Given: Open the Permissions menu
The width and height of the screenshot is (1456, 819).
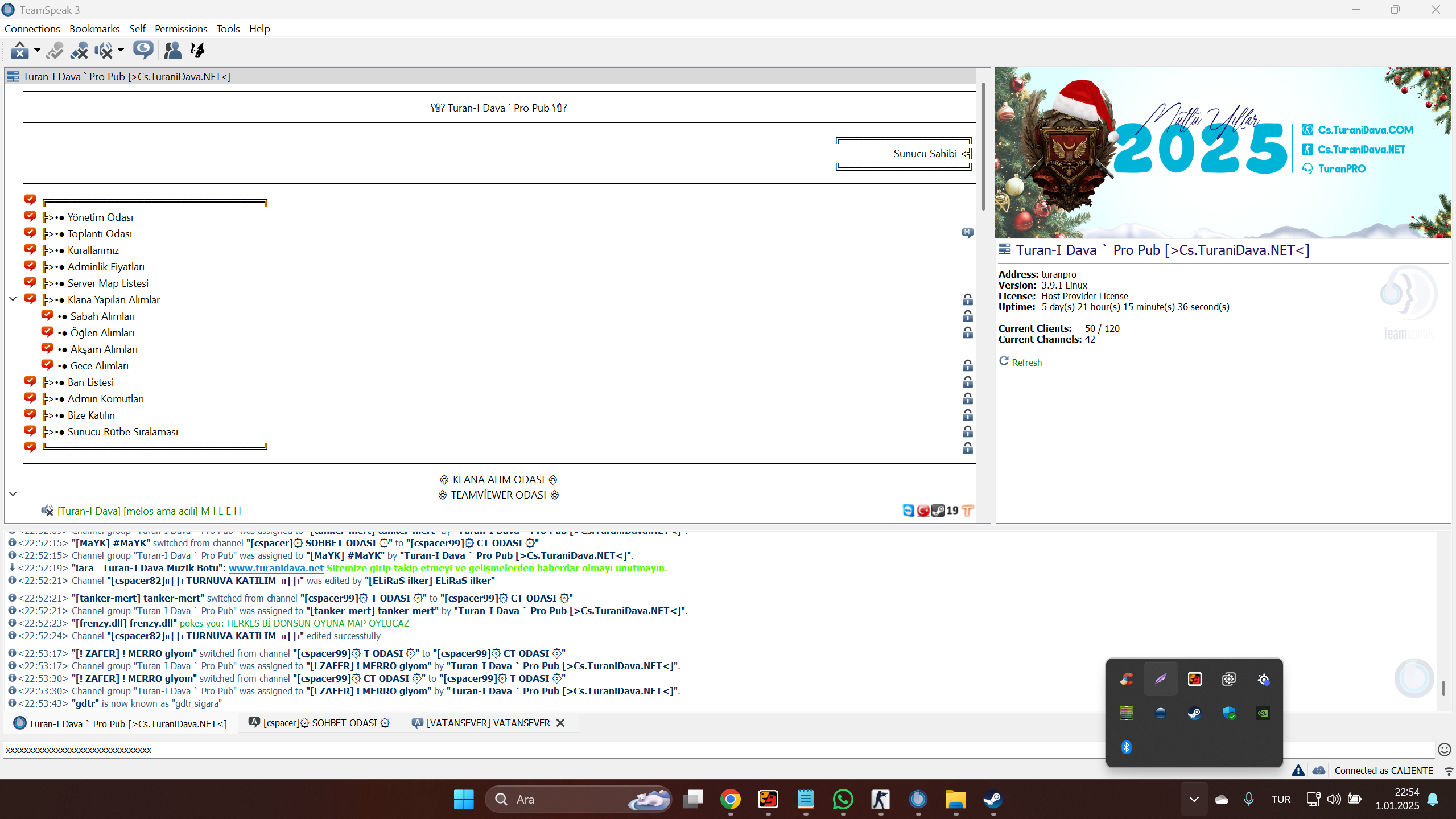Looking at the screenshot, I should (181, 28).
